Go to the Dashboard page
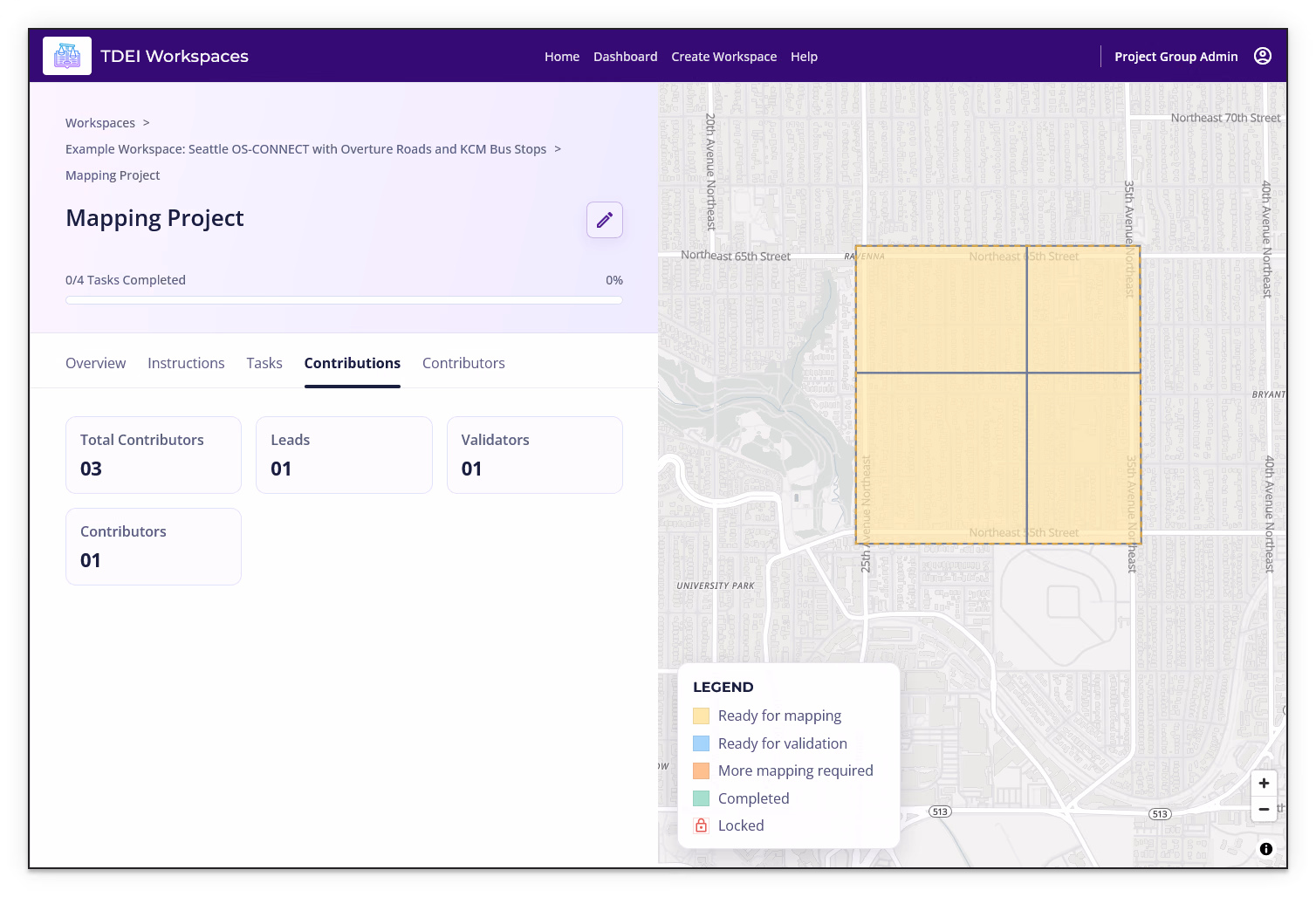Viewport: 1316px width, 897px height. 626,57
